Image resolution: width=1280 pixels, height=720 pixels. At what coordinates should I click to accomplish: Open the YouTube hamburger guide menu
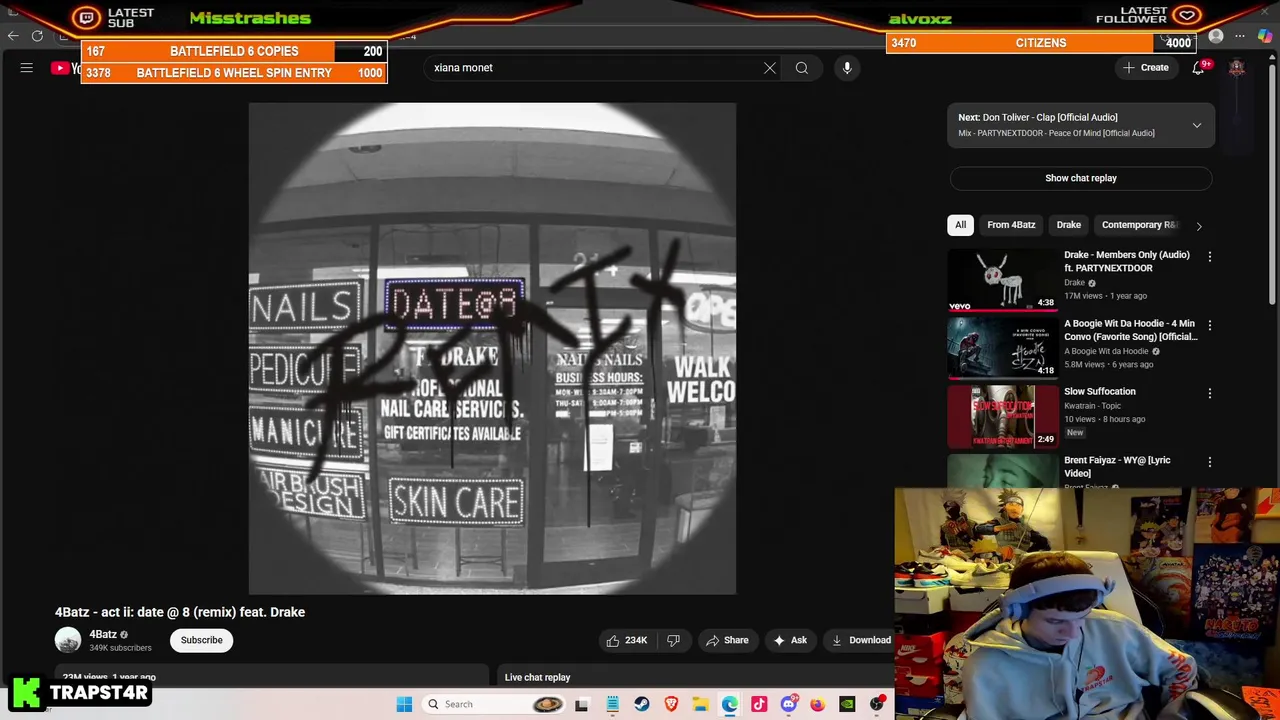point(27,68)
